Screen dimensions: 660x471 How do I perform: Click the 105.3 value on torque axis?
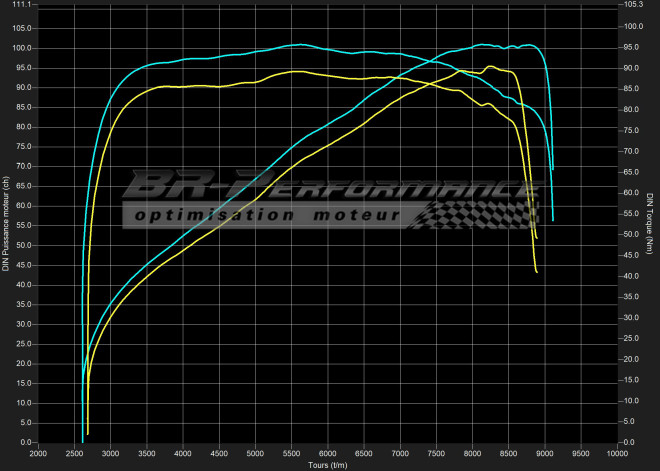click(x=632, y=5)
